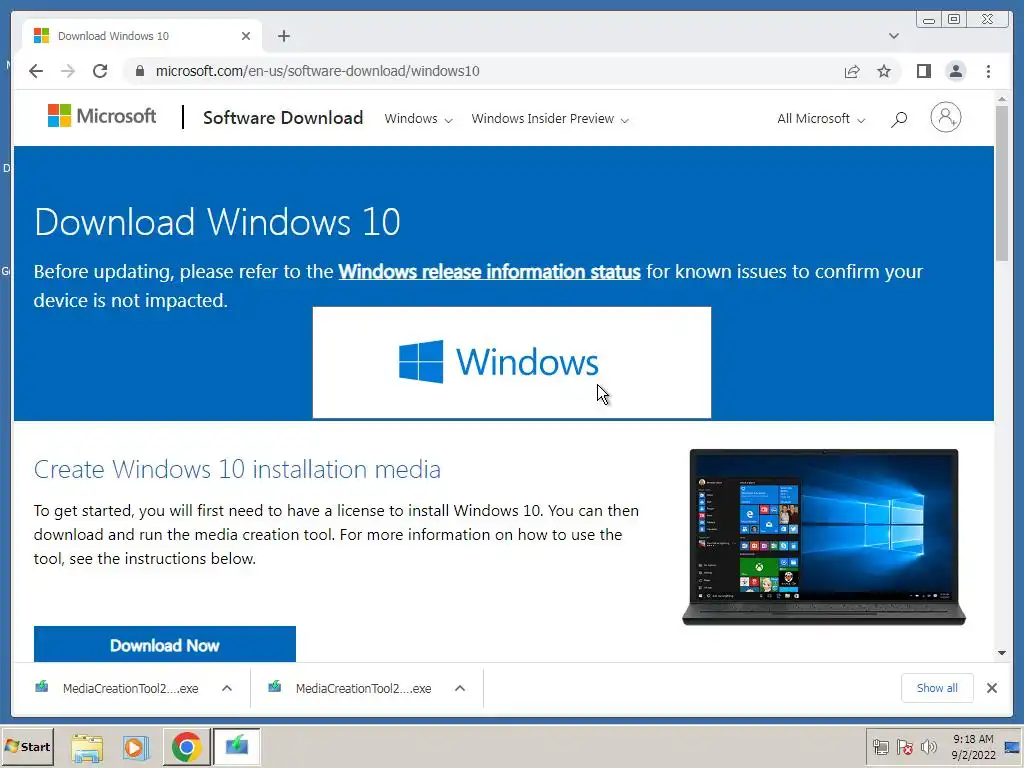The image size is (1024, 768).
Task: Open the Chrome three-dot menu
Action: click(989, 71)
